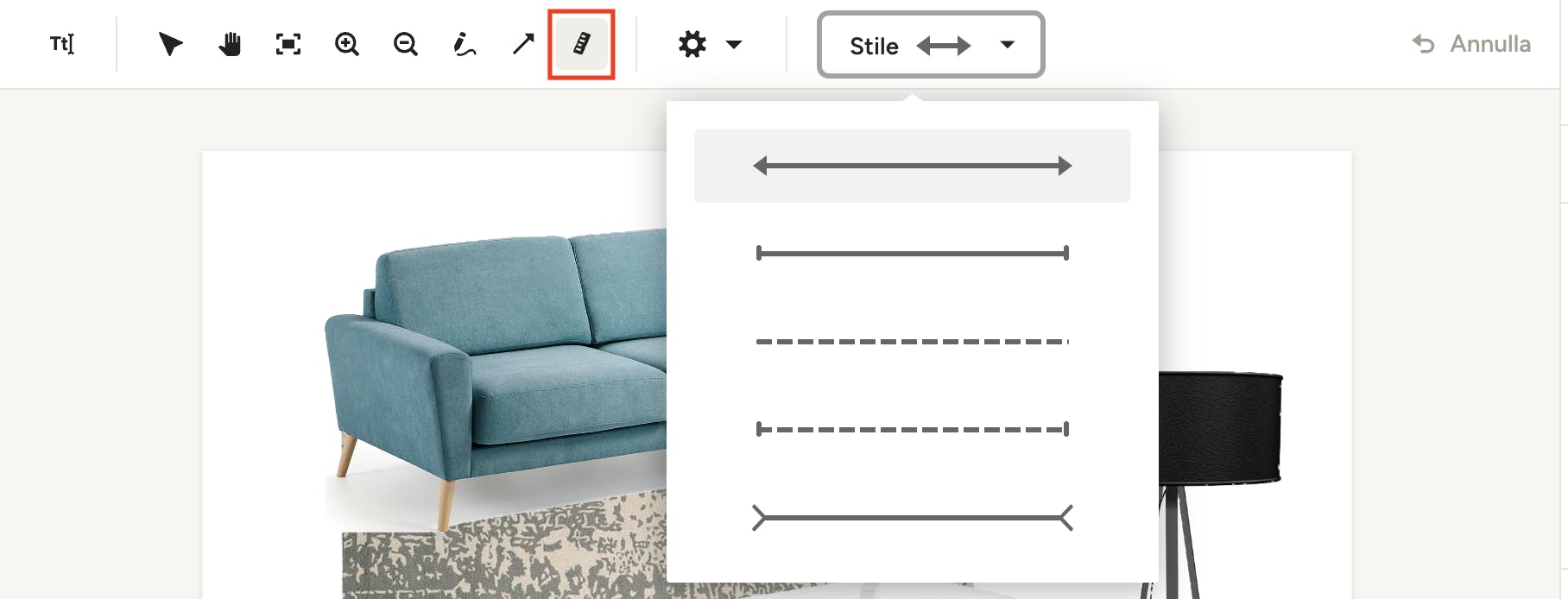Select the text tool icon
Image resolution: width=1568 pixels, height=599 pixels.
point(62,44)
